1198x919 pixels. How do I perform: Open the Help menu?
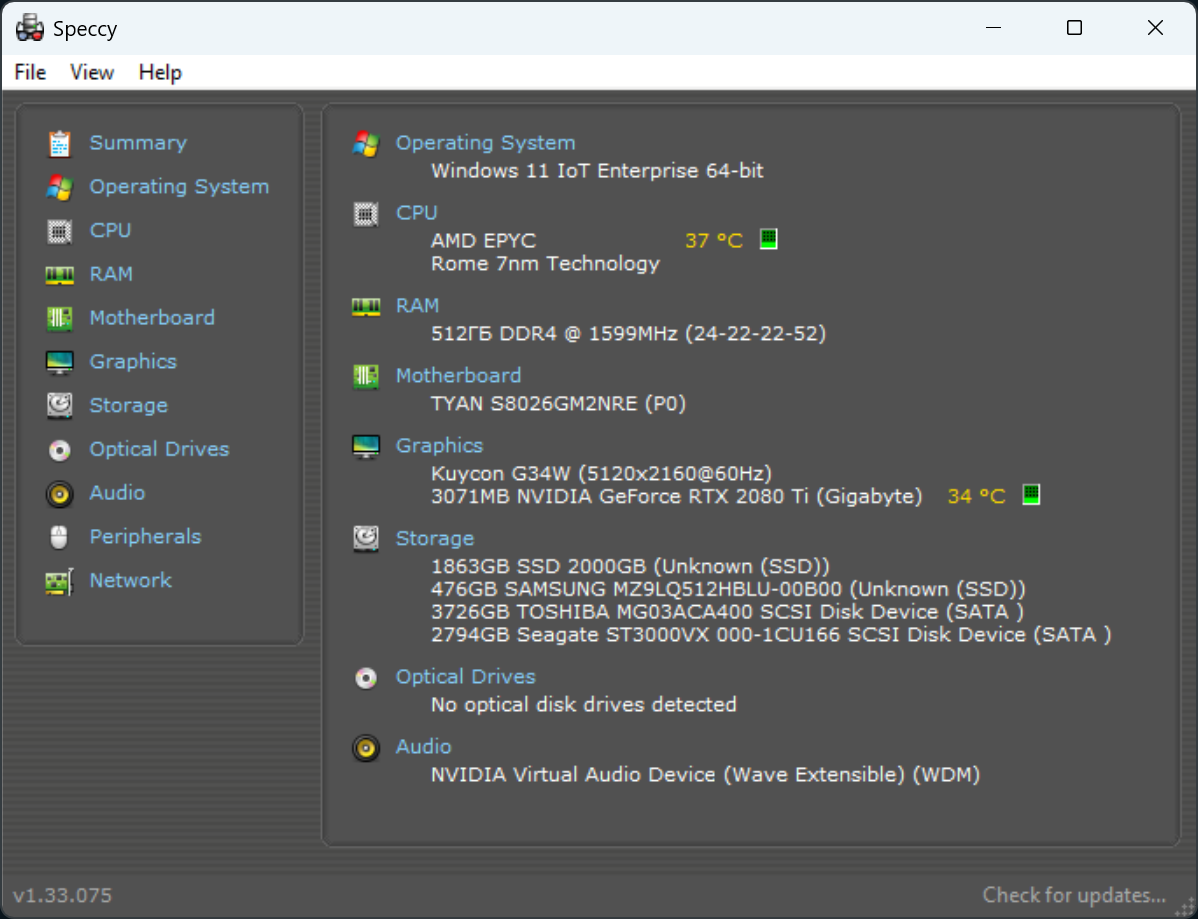pyautogui.click(x=160, y=72)
